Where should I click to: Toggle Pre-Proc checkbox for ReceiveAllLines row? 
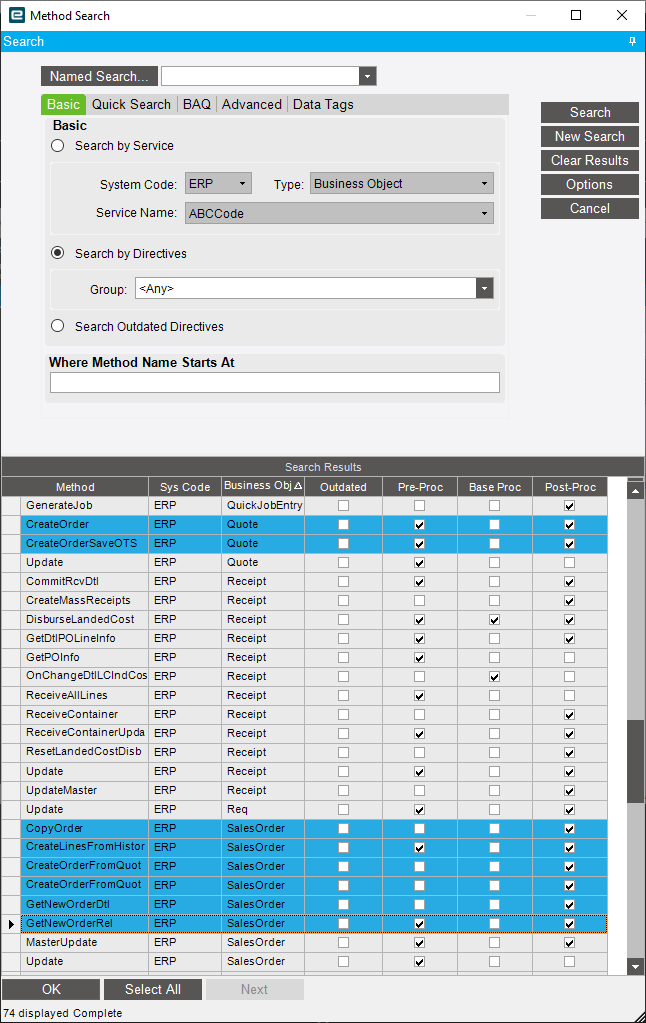coord(420,695)
